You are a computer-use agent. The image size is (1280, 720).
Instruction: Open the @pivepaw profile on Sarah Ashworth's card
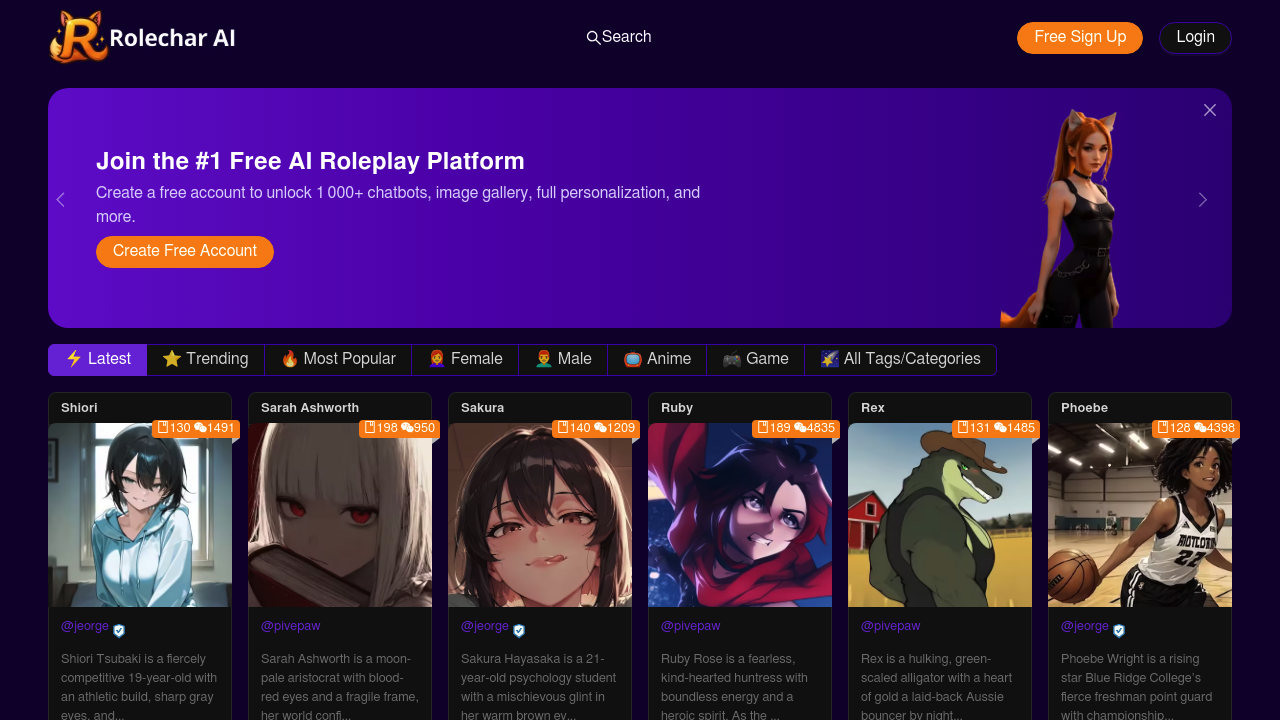coord(290,626)
